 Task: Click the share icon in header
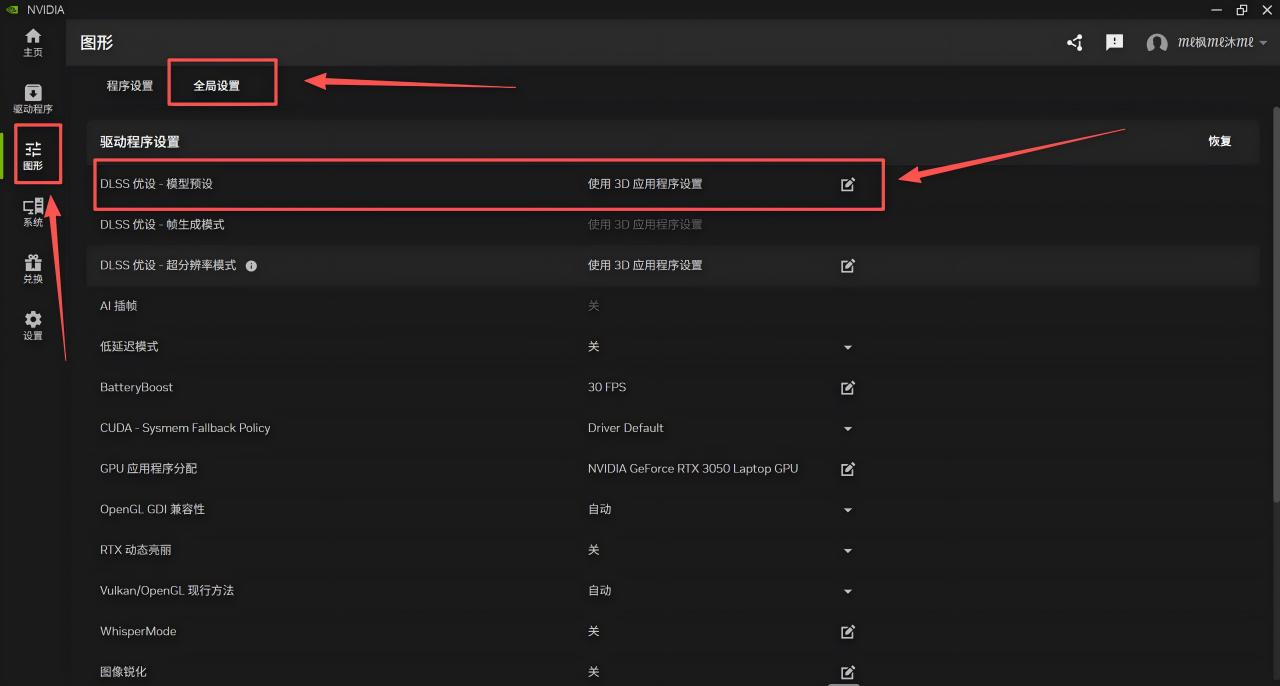click(x=1075, y=43)
